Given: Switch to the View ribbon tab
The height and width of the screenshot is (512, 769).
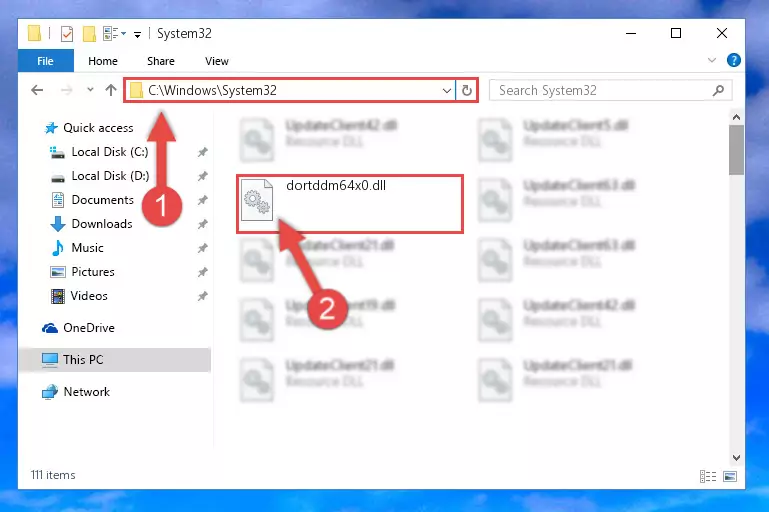Looking at the screenshot, I should [217, 61].
